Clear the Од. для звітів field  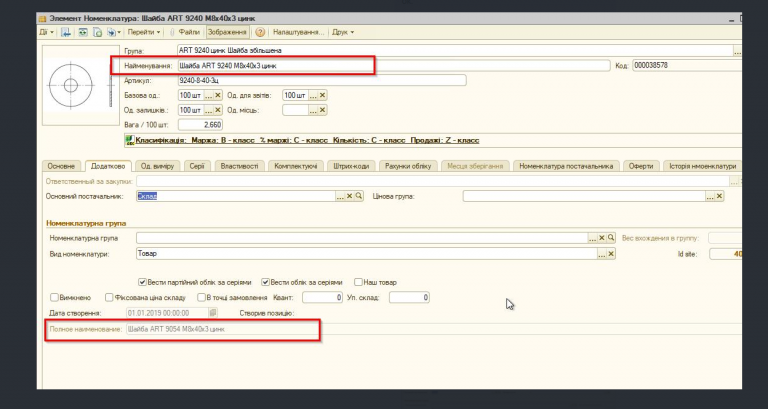coord(322,95)
